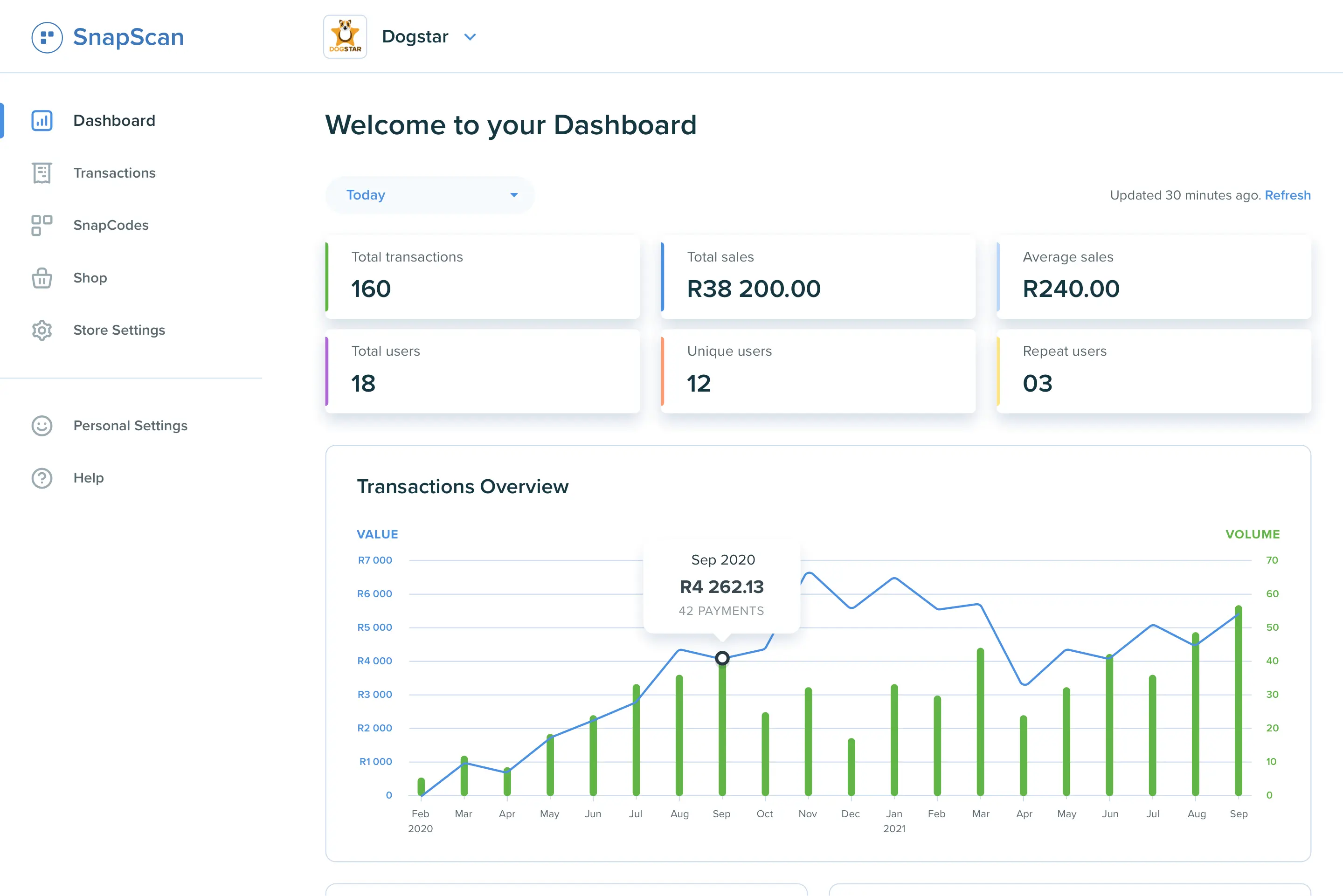Open the Today date range dropdown
The width and height of the screenshot is (1343, 896).
[429, 195]
